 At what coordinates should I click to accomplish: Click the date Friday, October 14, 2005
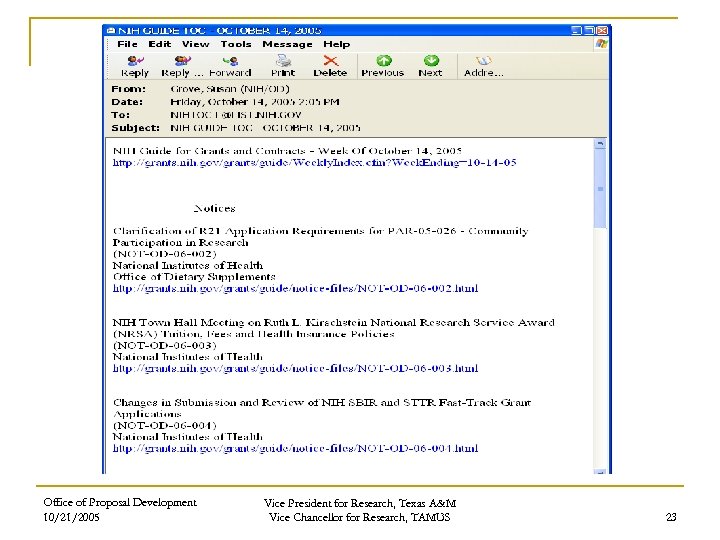click(x=255, y=101)
